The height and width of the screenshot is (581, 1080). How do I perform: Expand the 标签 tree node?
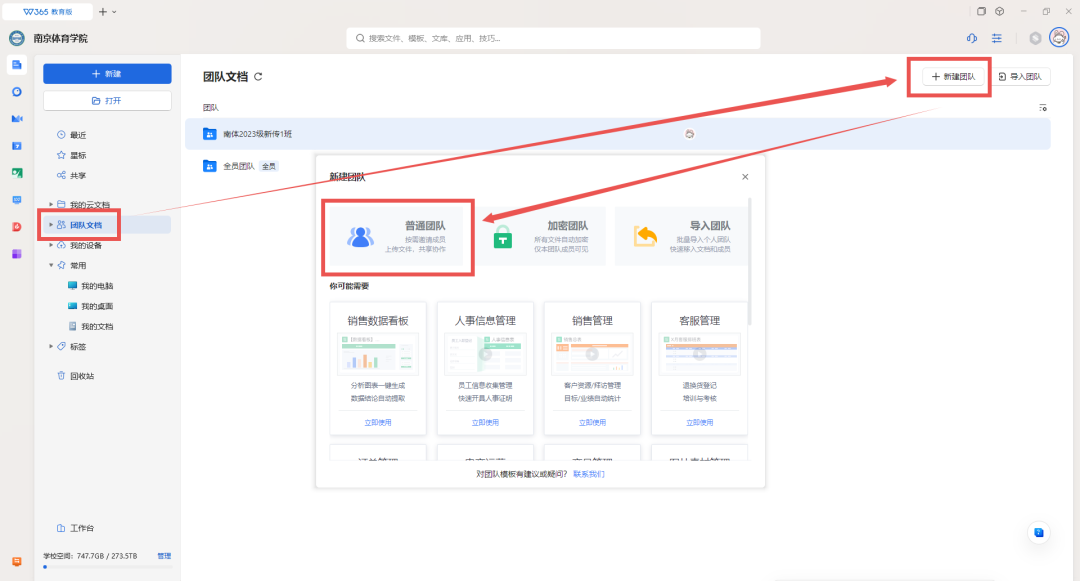51,346
